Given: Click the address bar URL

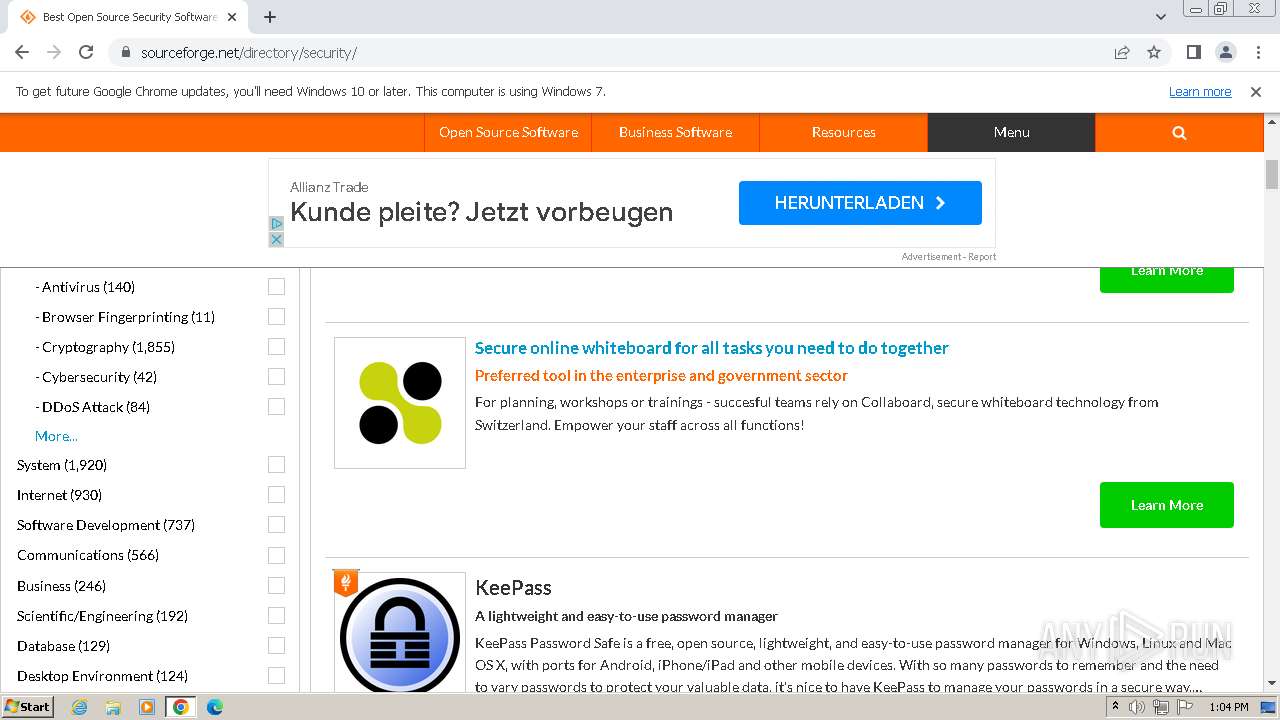Looking at the screenshot, I should coord(249,52).
